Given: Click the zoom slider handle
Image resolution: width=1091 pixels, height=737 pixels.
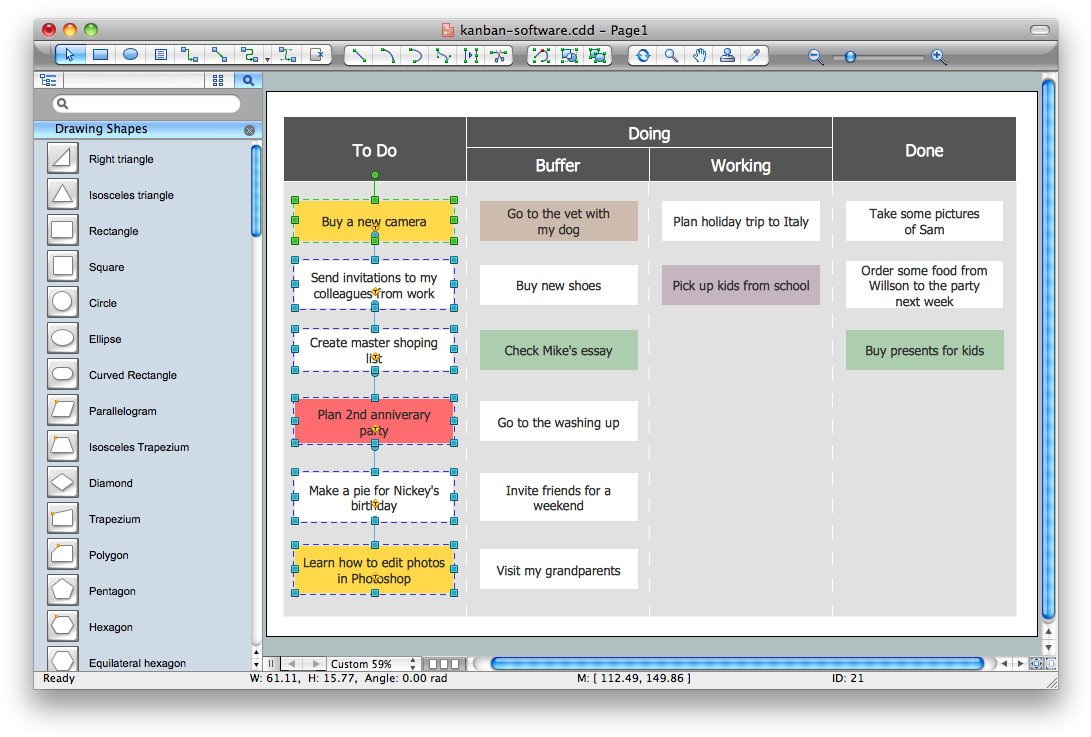Looking at the screenshot, I should 850,57.
